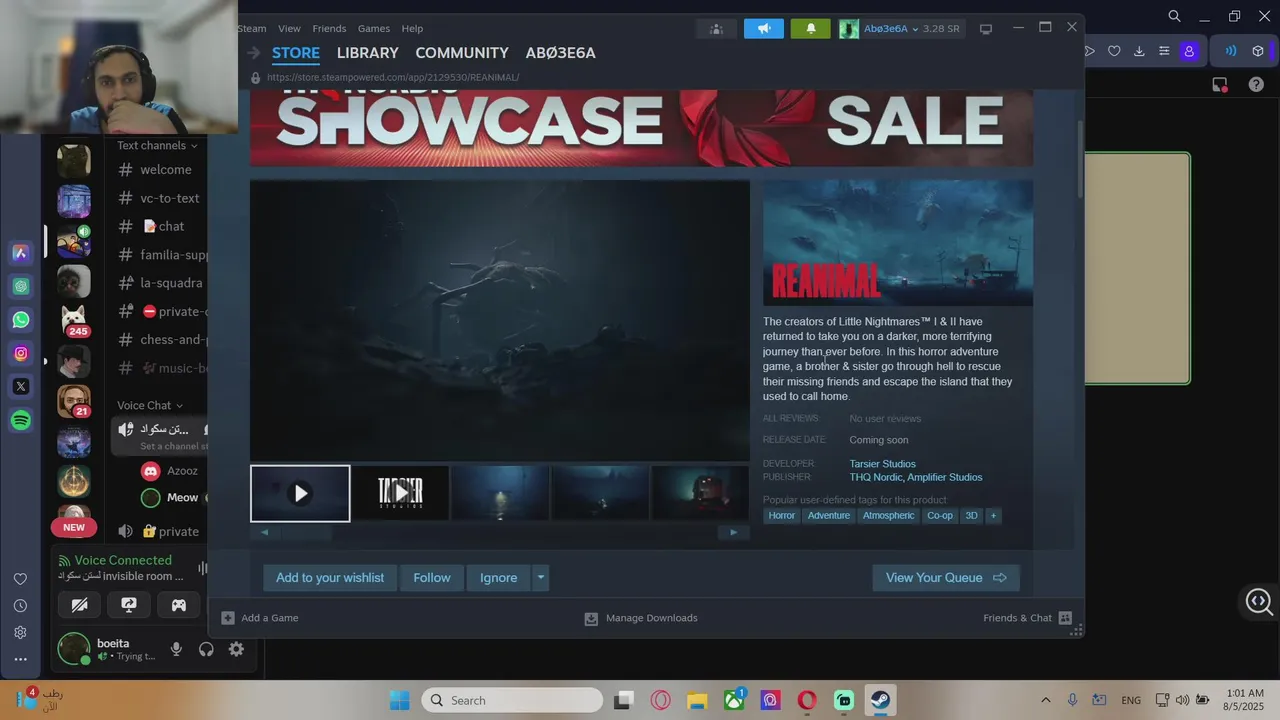The height and width of the screenshot is (720, 1280).
Task: Open THQ Nordic publisher link
Action: [x=875, y=478]
